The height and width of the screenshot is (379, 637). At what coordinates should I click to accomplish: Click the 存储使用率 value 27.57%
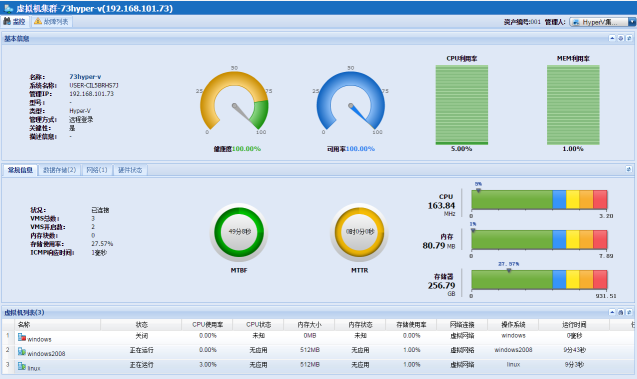(x=102, y=244)
